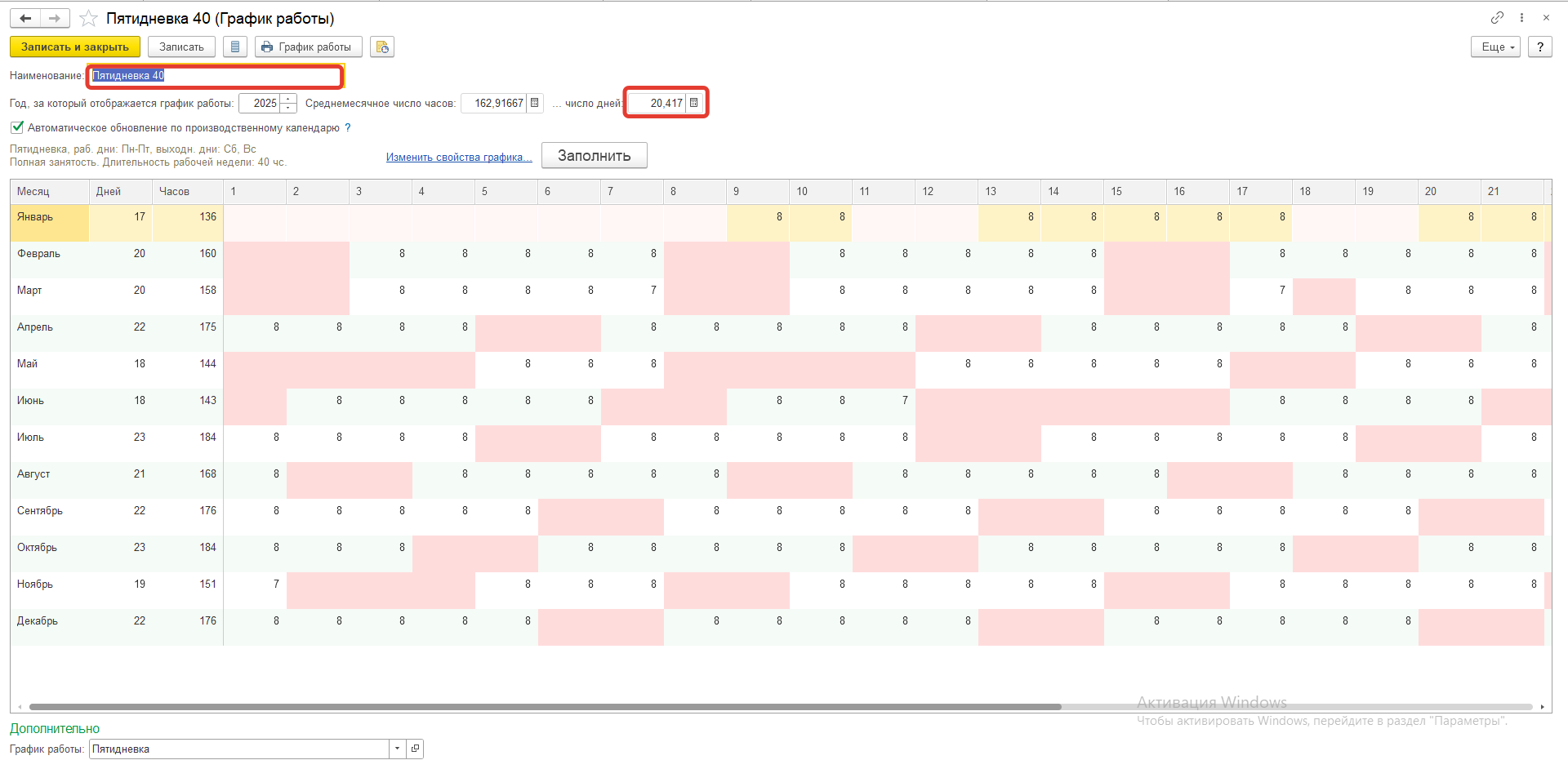Expand the График работы dropdown list arrow

click(397, 749)
